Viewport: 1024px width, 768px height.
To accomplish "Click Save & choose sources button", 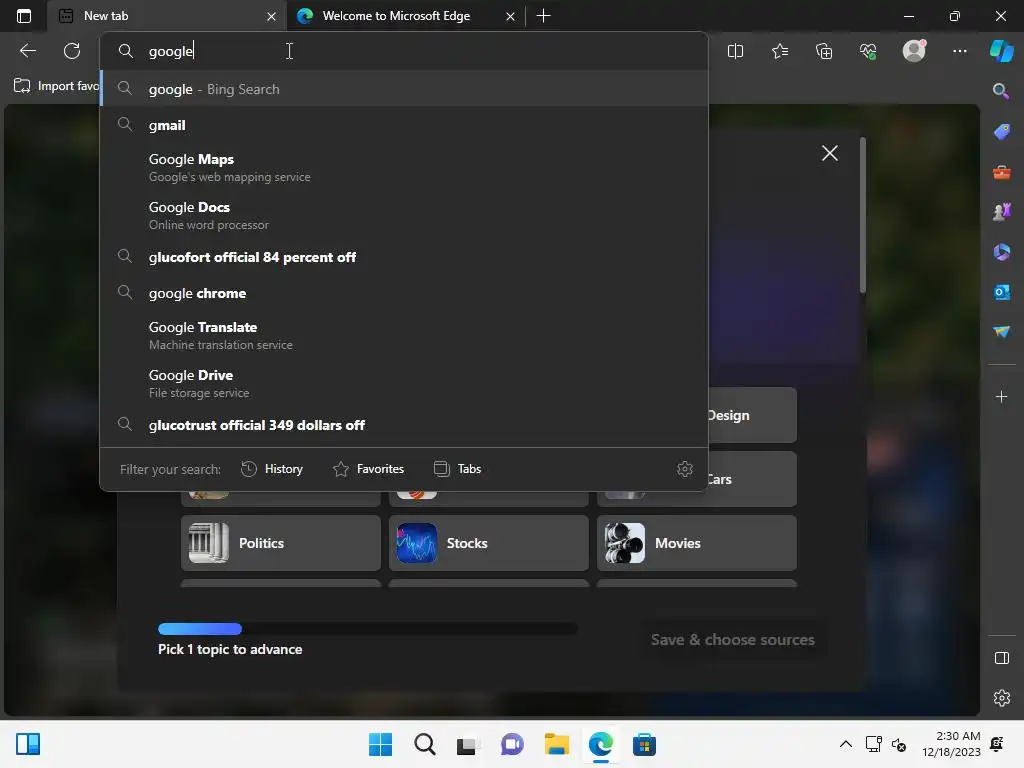I will coord(733,639).
